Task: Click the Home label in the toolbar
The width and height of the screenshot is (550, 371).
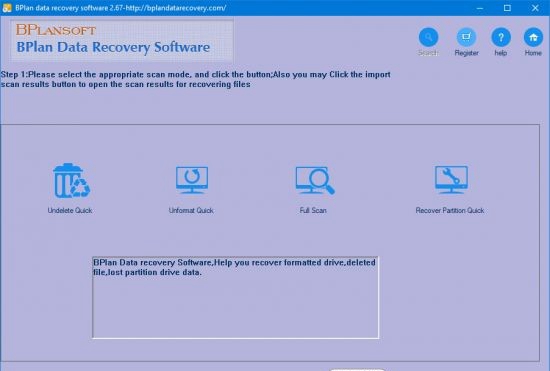Action: 533,53
